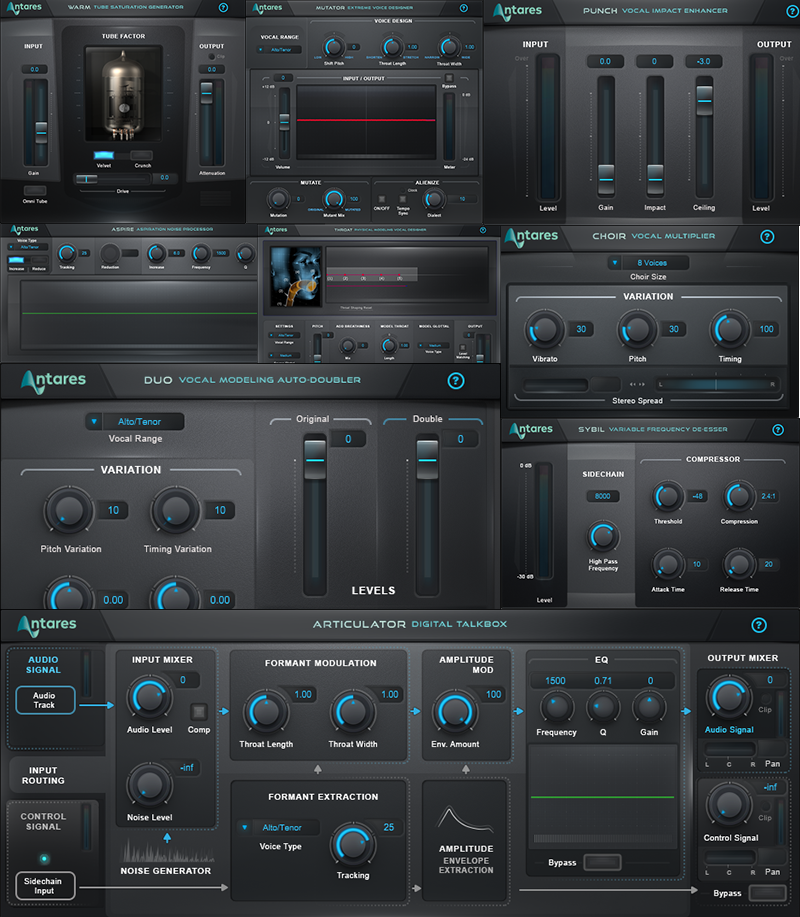Select the Increase mode switch in ASPIRE
The height and width of the screenshot is (917, 800).
click(x=16, y=260)
